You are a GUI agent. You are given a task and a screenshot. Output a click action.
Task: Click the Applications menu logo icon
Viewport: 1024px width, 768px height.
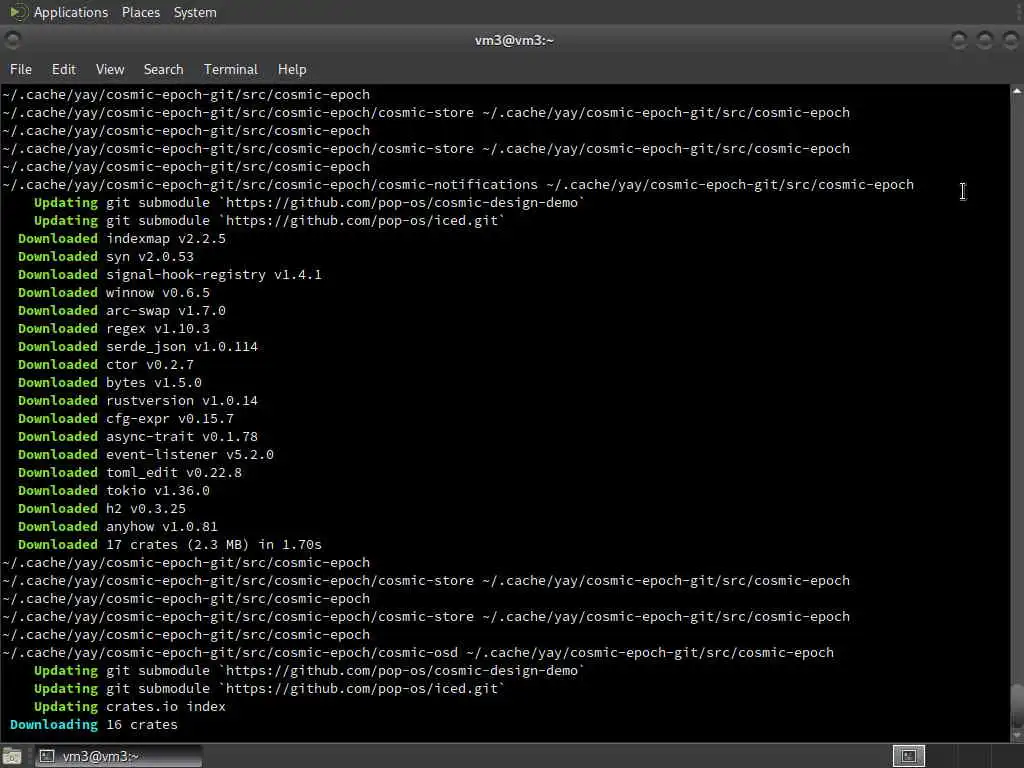click(18, 12)
